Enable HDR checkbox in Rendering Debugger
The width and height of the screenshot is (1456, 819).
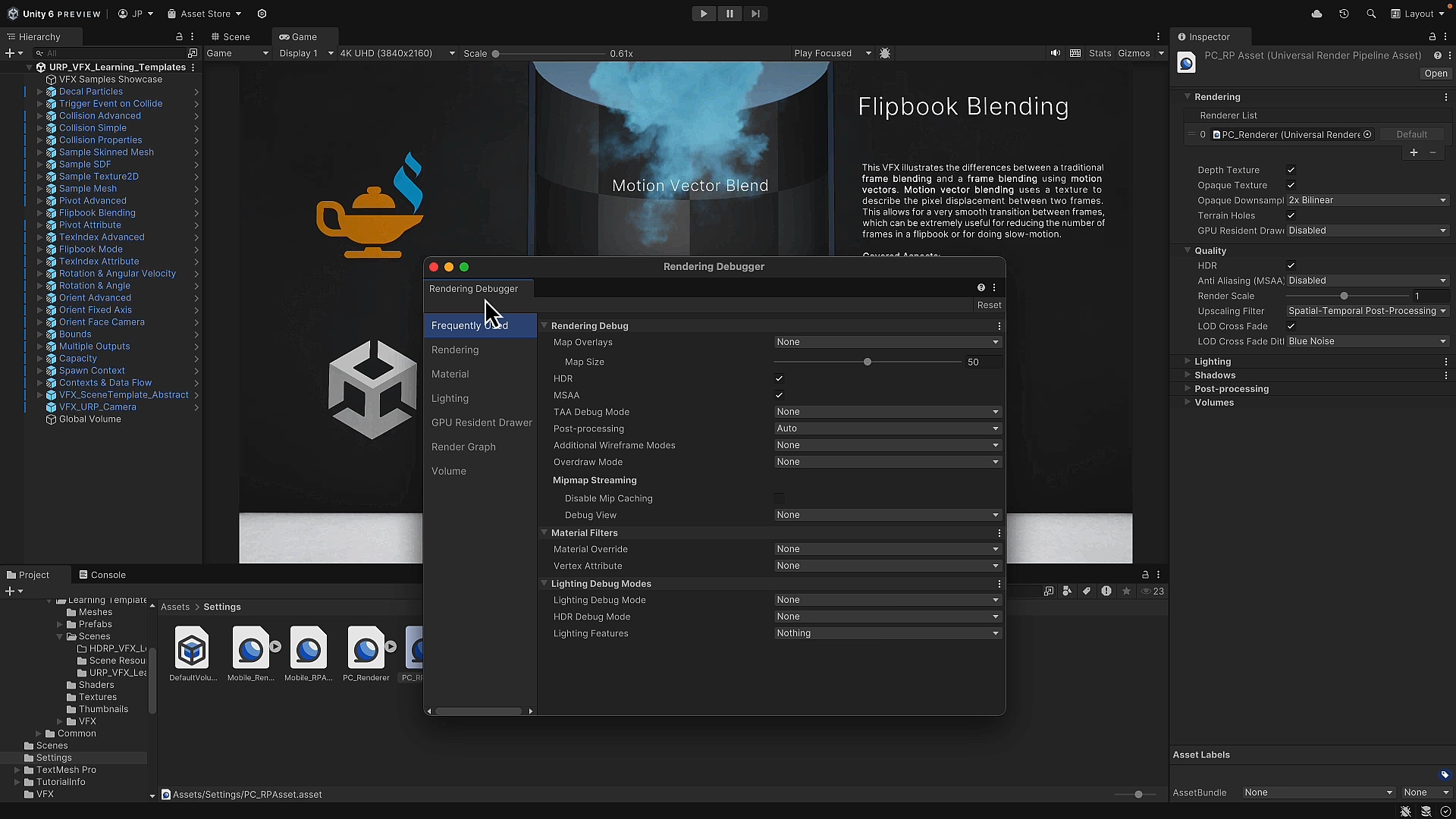point(780,378)
